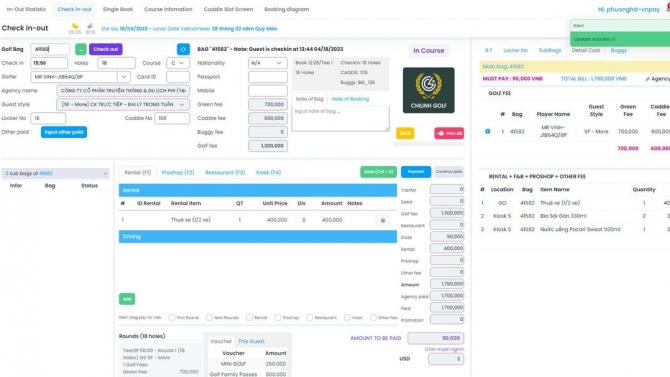Click the Agency name field
Viewport: 670px width, 377px height.
[x=123, y=91]
